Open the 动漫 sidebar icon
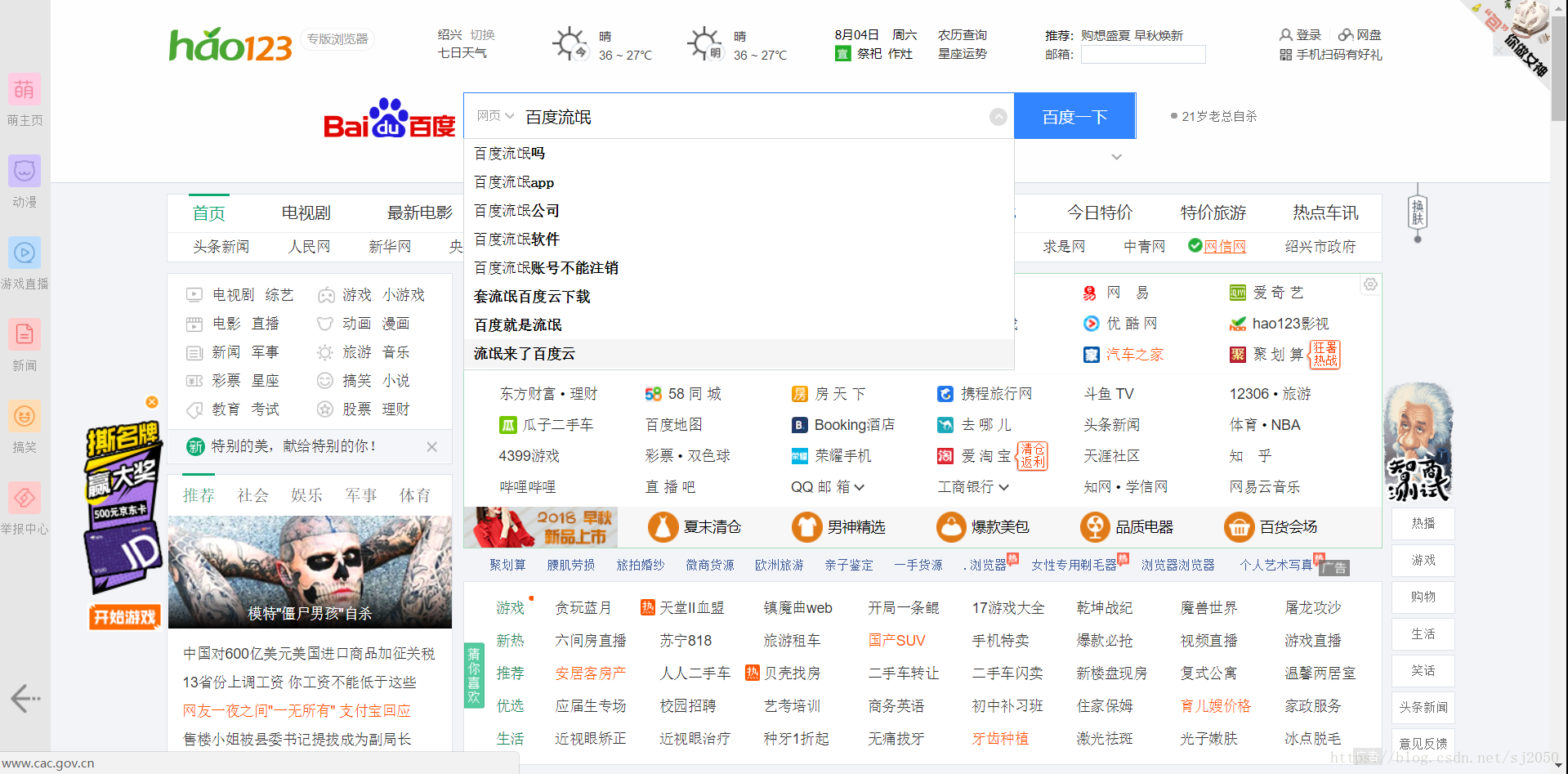 click(x=25, y=172)
